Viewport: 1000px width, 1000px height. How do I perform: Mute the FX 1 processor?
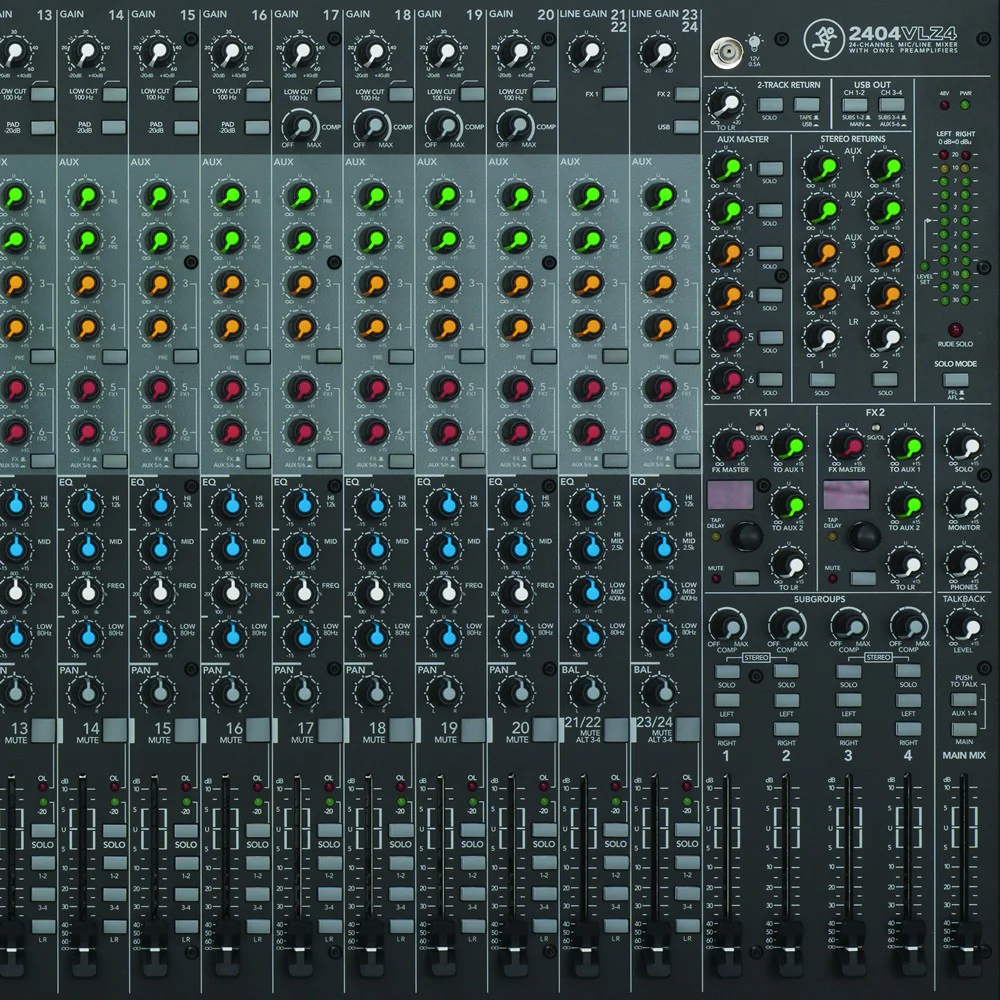coord(746,578)
